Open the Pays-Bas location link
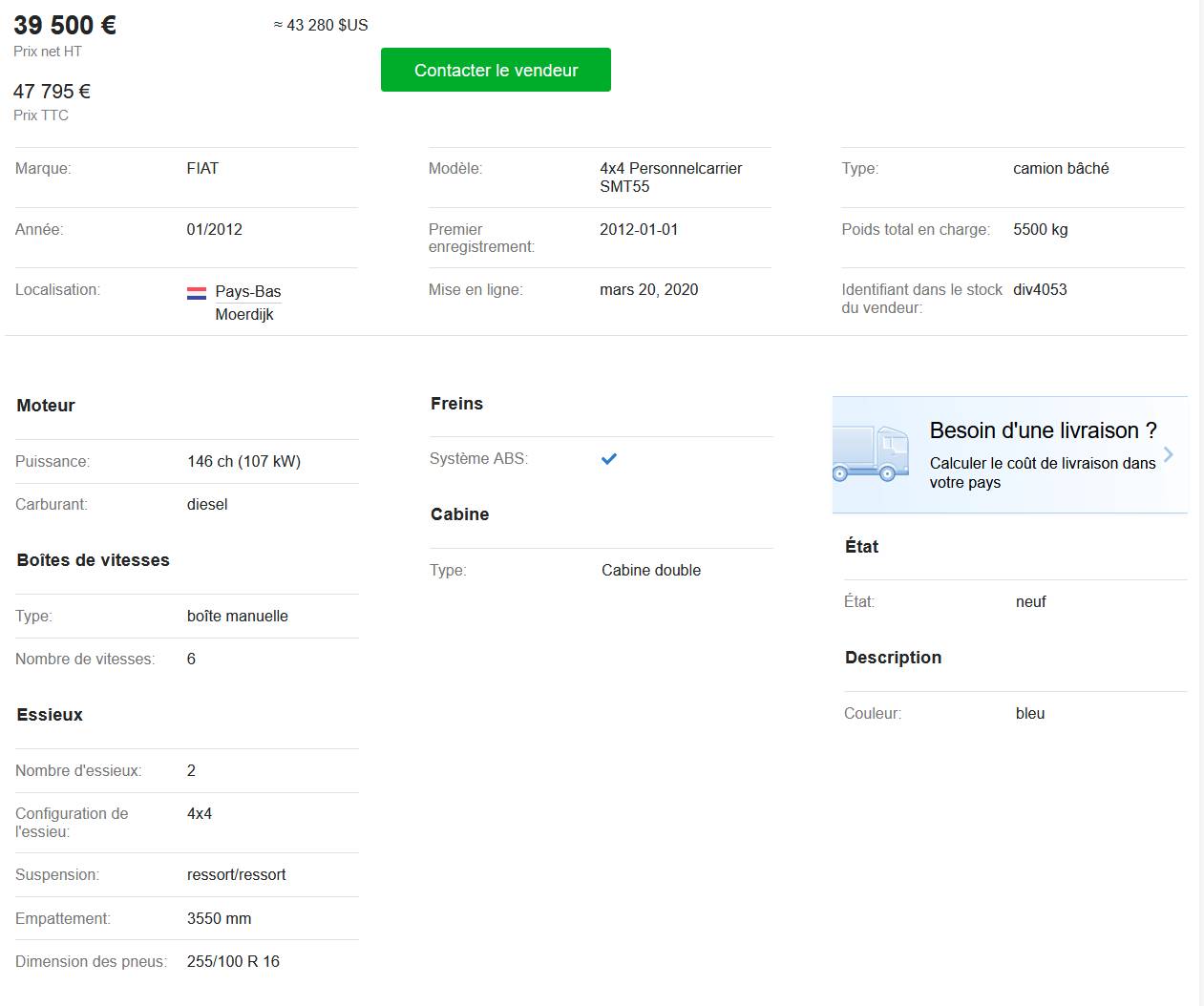The width and height of the screenshot is (1204, 1006). pyautogui.click(x=247, y=291)
